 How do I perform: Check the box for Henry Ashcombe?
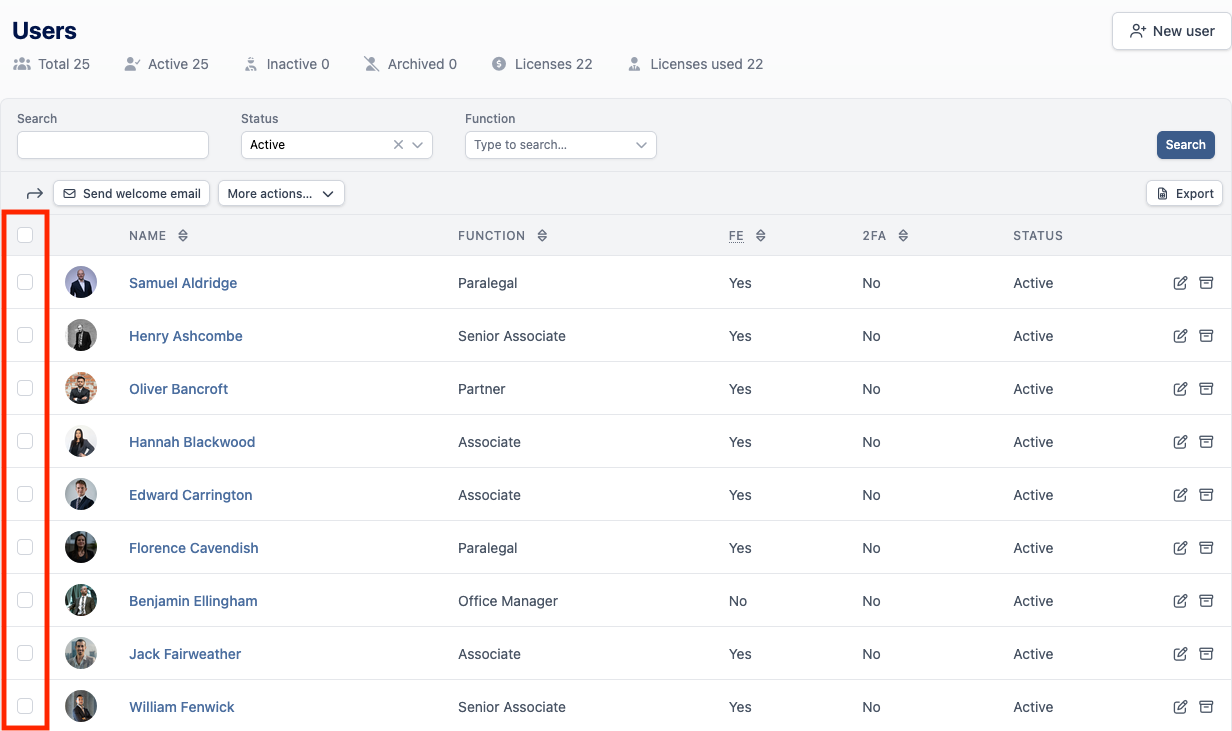point(25,335)
